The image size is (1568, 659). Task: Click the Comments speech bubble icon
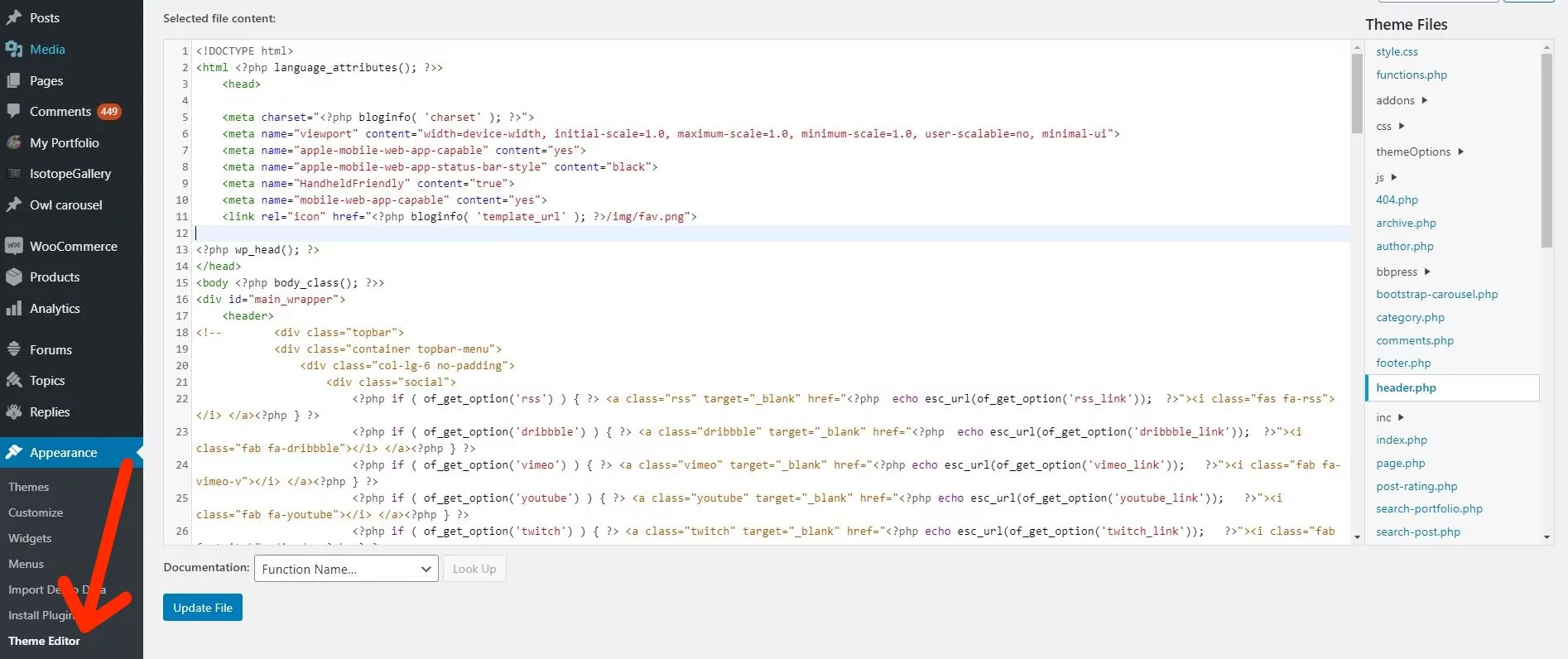pos(13,111)
